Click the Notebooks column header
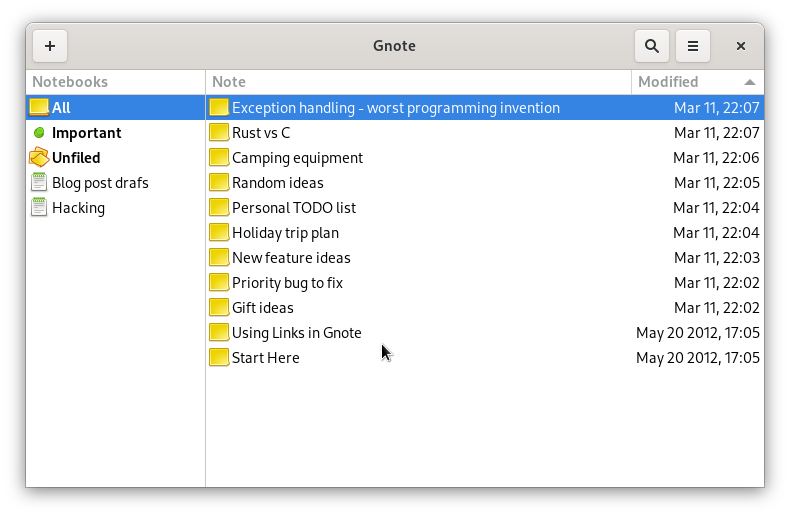This screenshot has width=790, height=516. [115, 82]
